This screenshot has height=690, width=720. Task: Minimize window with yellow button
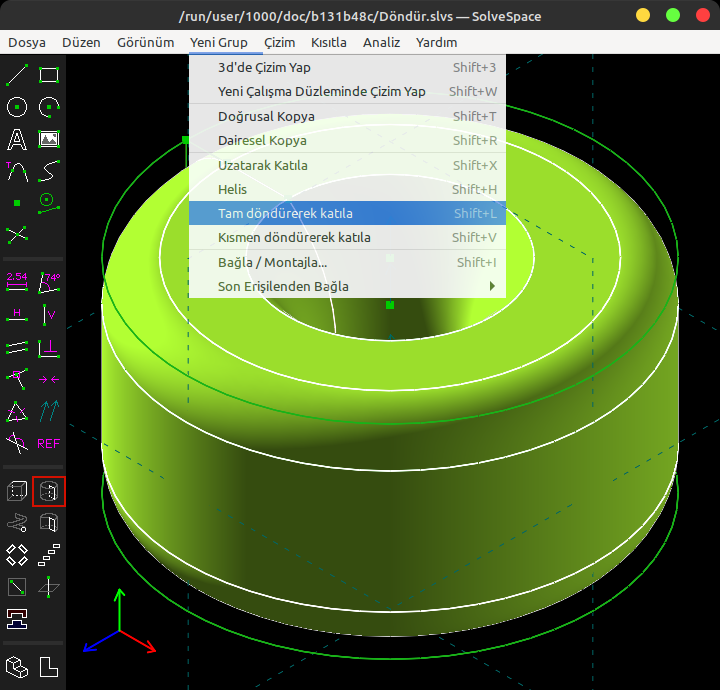(x=643, y=16)
